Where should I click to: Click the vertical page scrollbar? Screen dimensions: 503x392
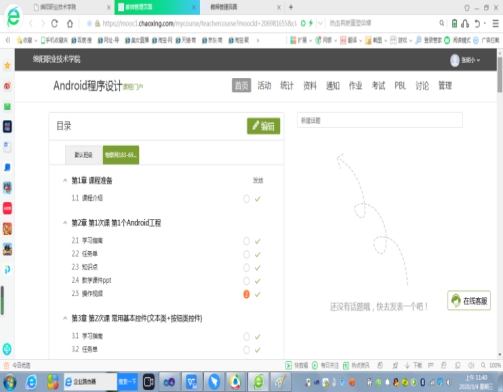tap(499, 74)
